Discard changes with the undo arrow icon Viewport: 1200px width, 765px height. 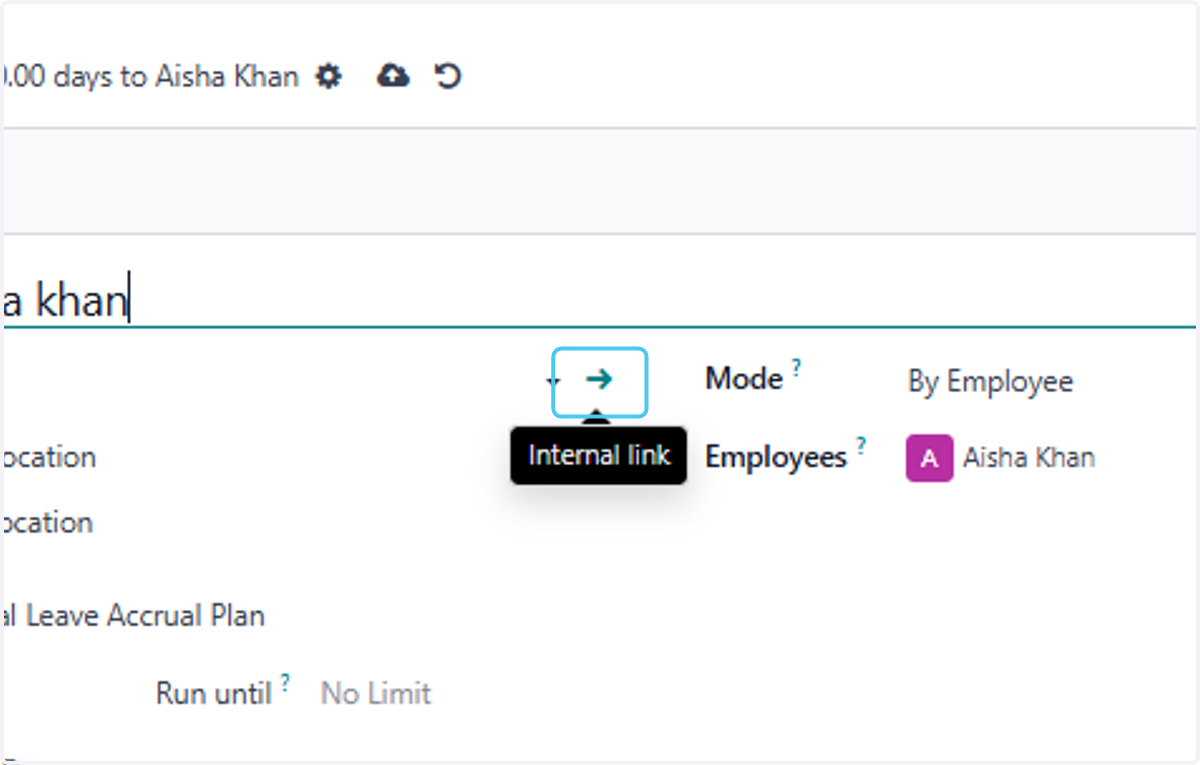[448, 76]
